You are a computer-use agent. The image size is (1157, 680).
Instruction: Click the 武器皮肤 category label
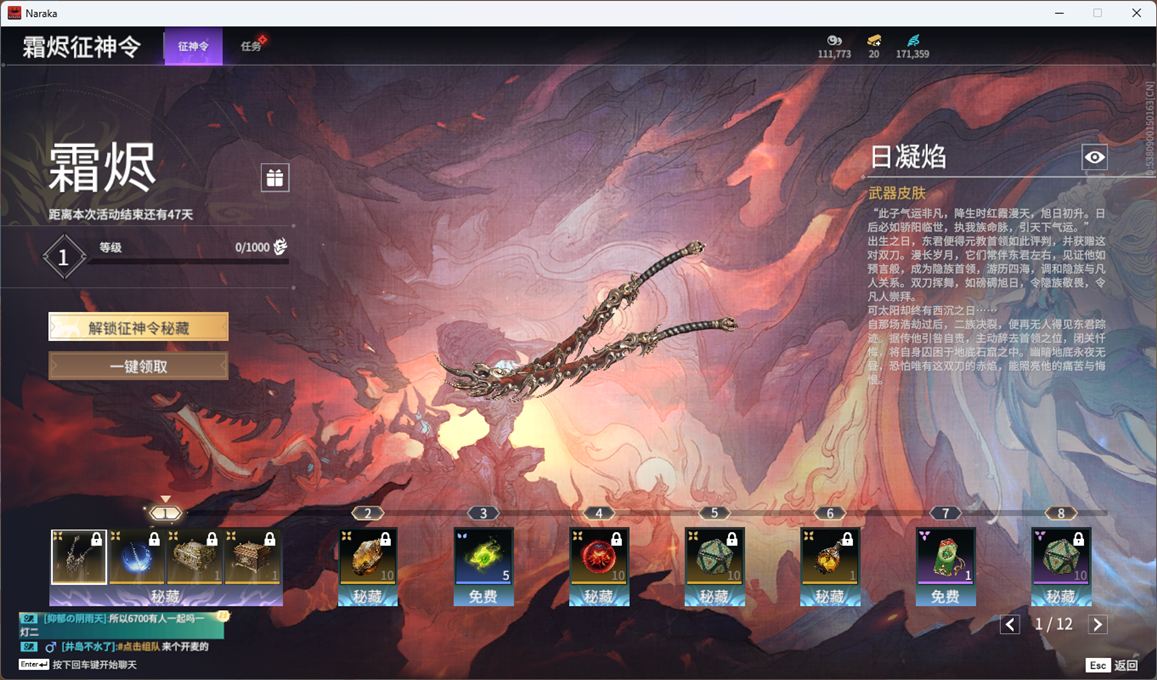point(897,193)
